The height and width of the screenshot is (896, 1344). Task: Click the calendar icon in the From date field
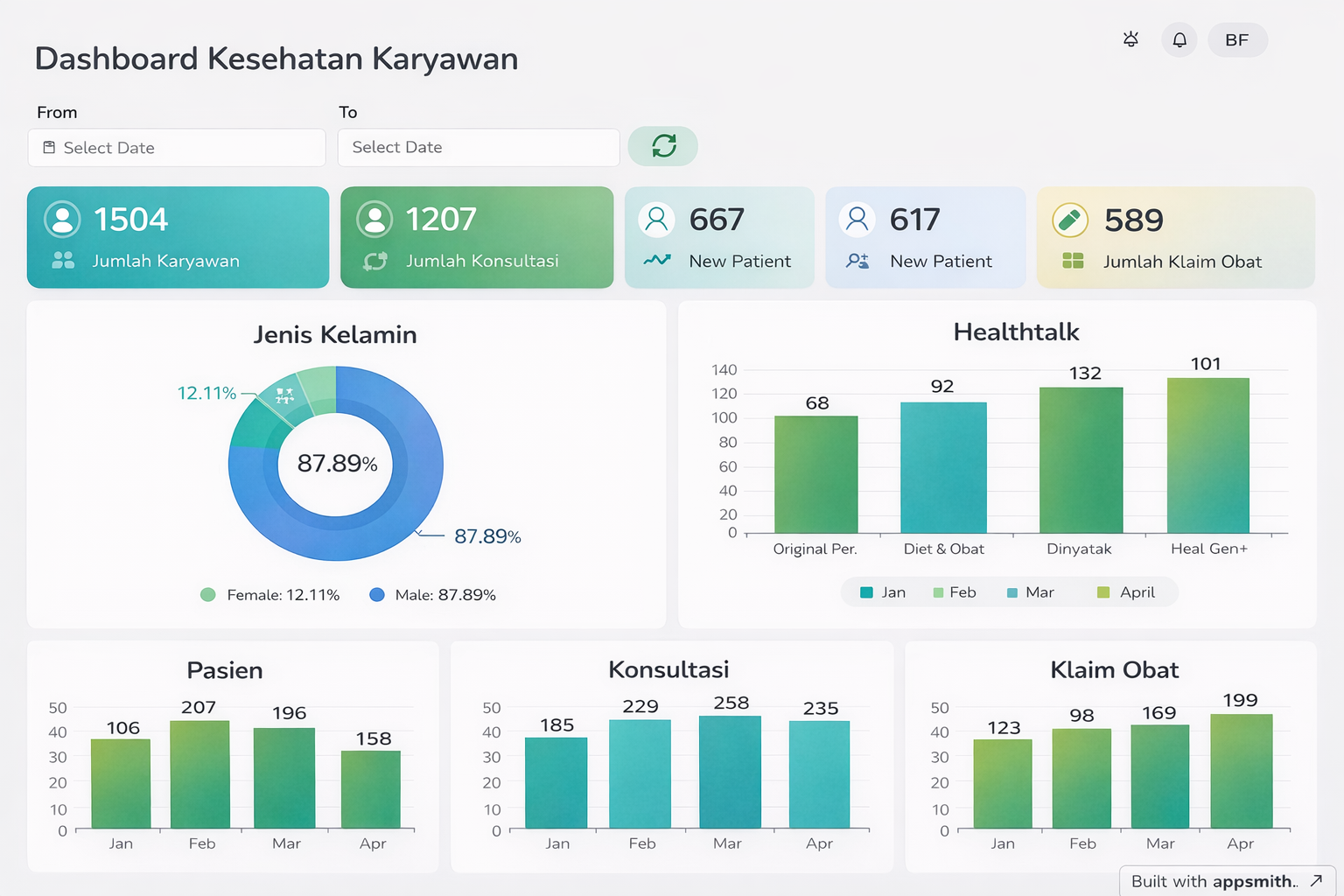(x=49, y=147)
